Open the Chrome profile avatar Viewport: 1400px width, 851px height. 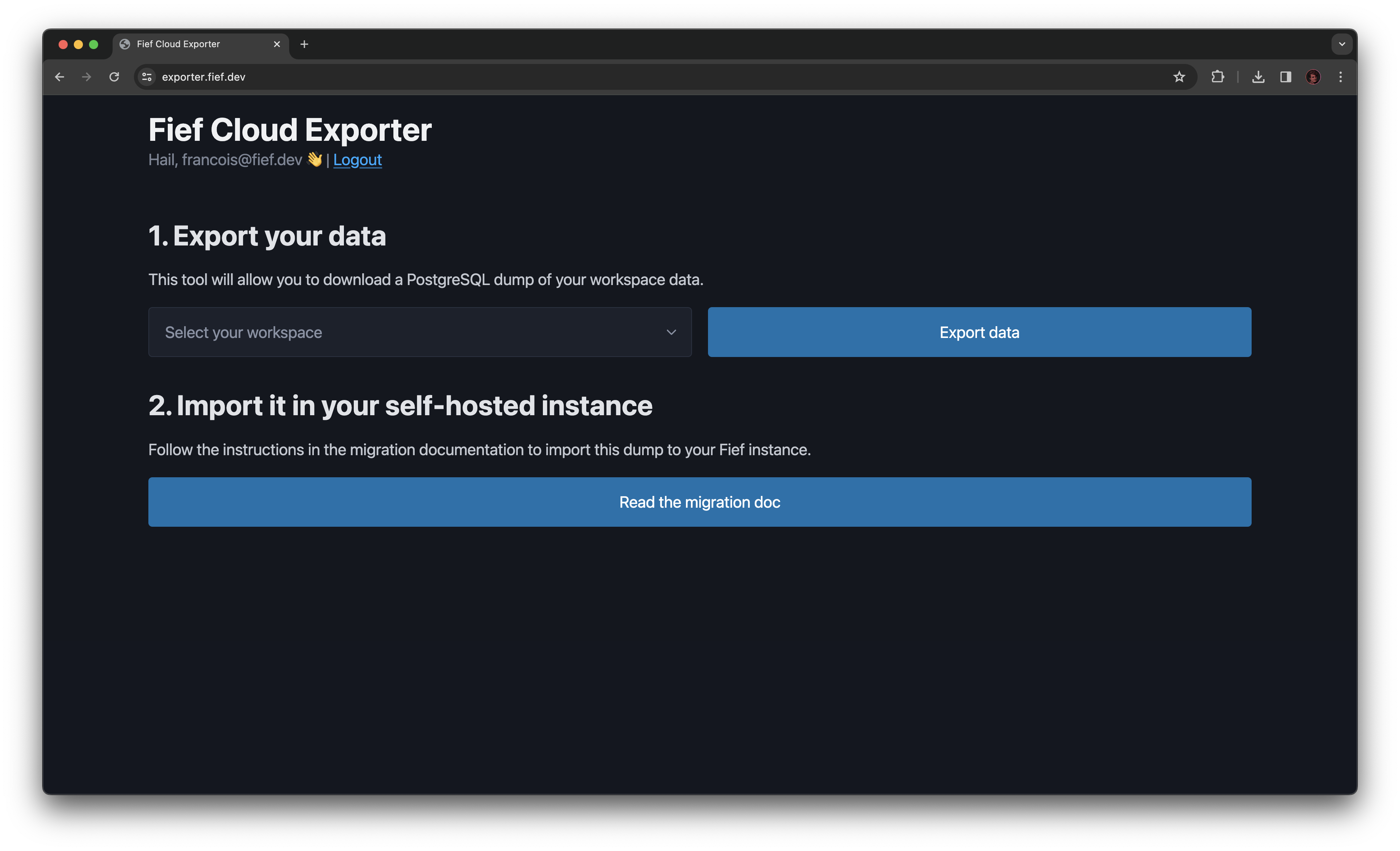1312,77
